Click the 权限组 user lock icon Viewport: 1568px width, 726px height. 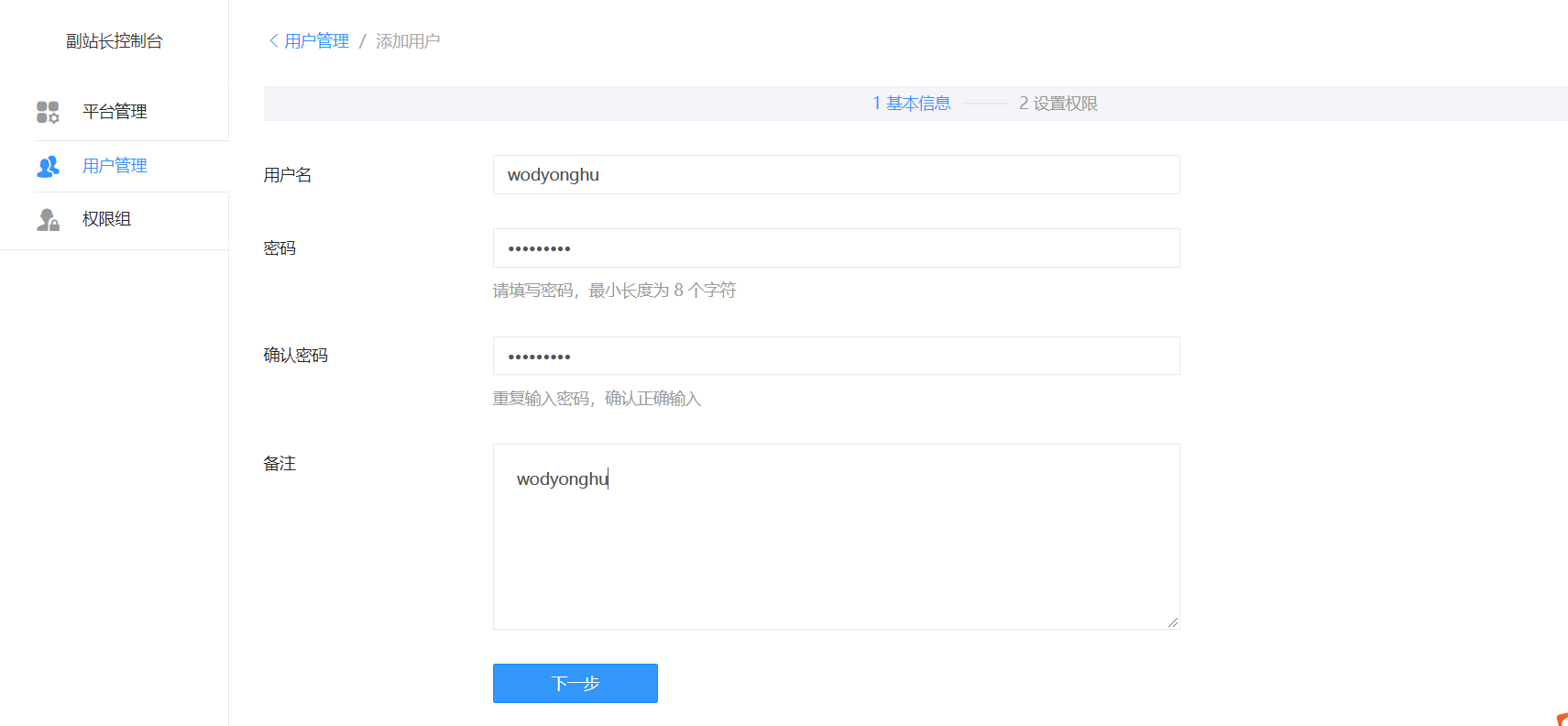coord(48,219)
